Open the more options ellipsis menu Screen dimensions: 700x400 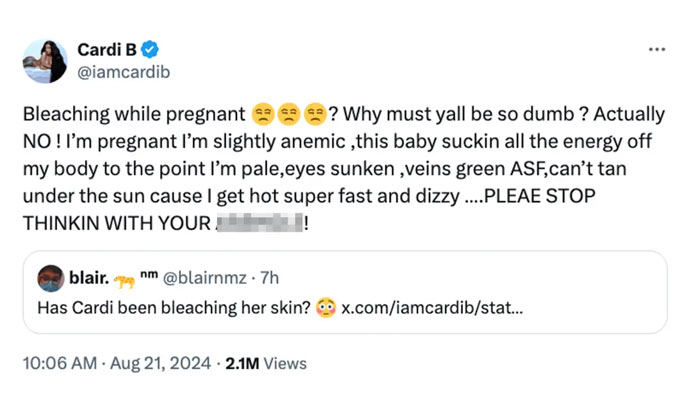tap(657, 49)
